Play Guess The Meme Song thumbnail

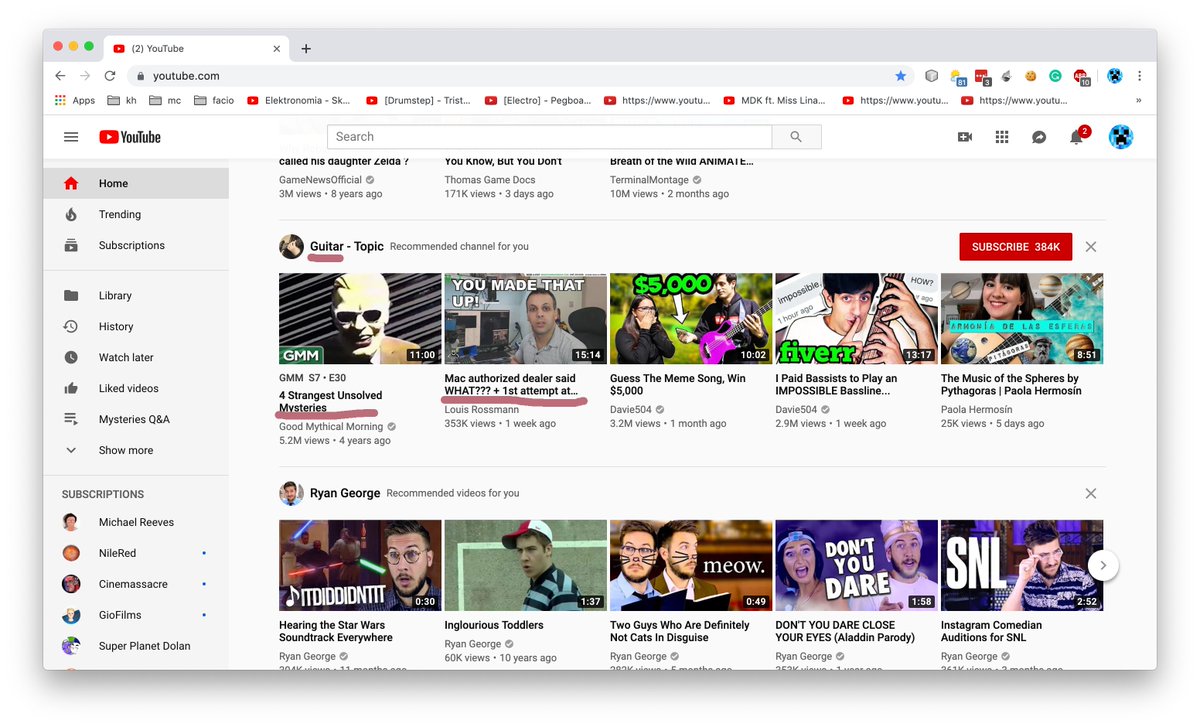[691, 319]
